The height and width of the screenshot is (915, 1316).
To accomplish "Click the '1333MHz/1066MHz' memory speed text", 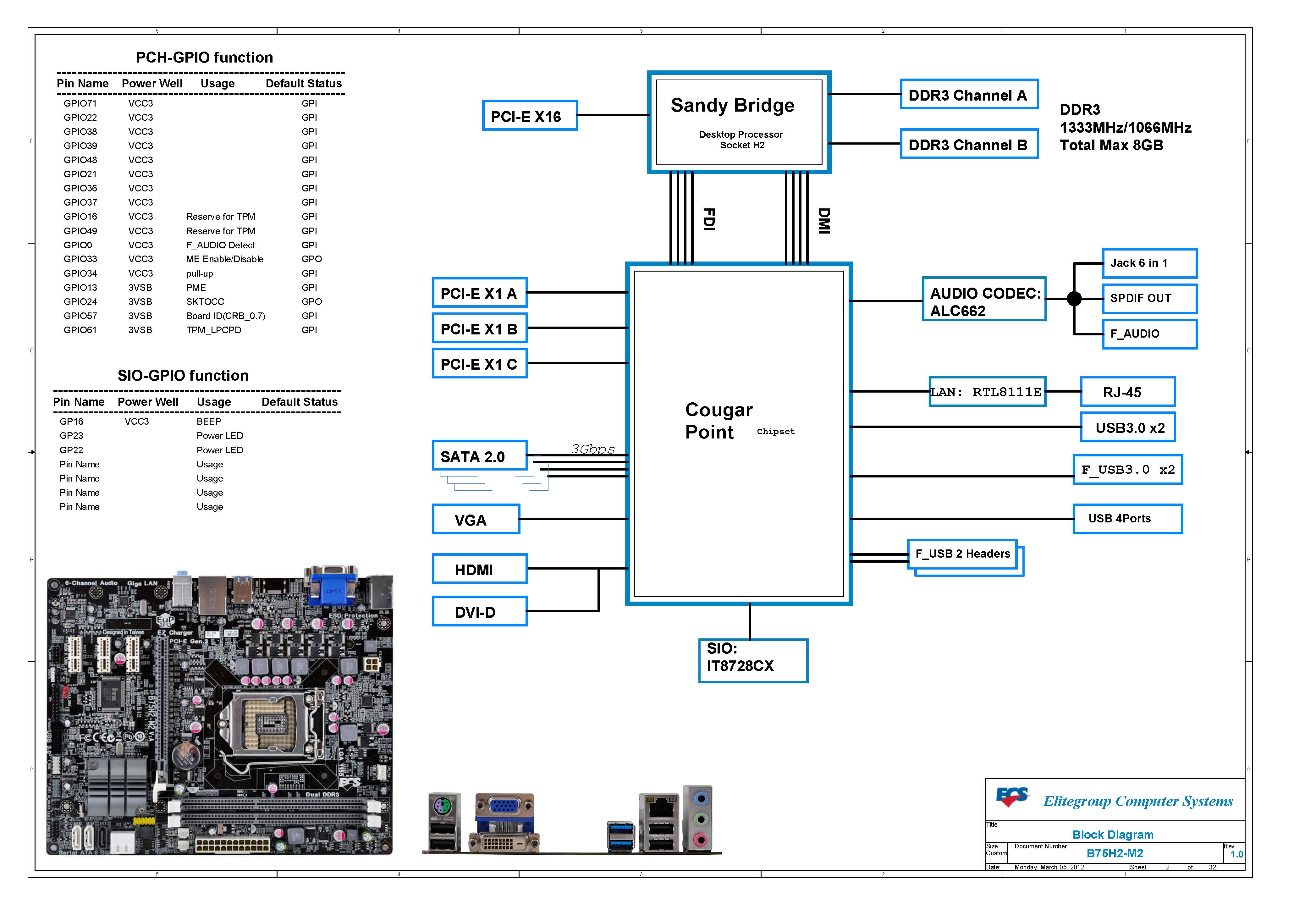I will pos(1125,127).
